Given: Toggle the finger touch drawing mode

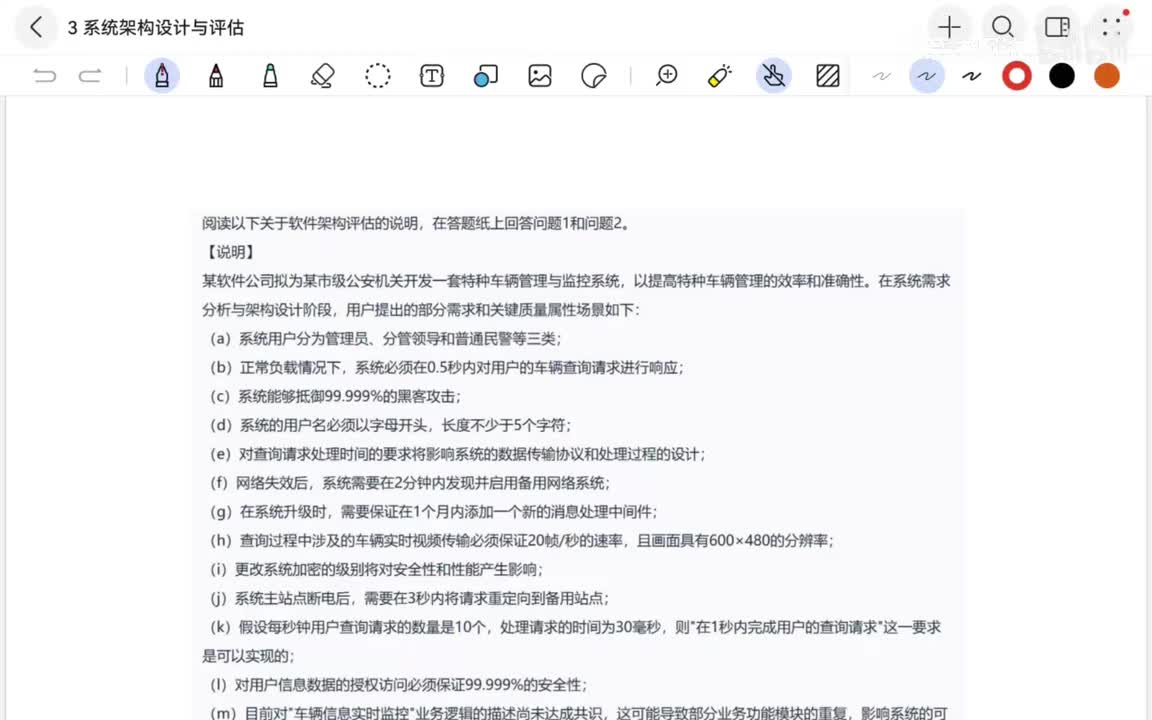Looking at the screenshot, I should [774, 76].
